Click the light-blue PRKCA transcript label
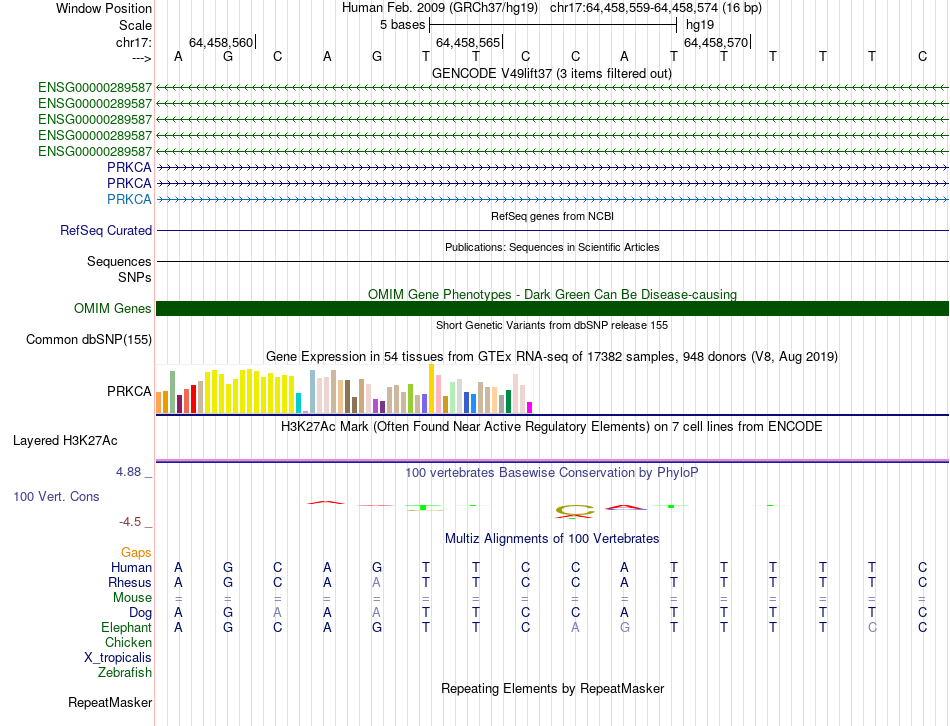Screen dimensions: 950x726 point(129,199)
